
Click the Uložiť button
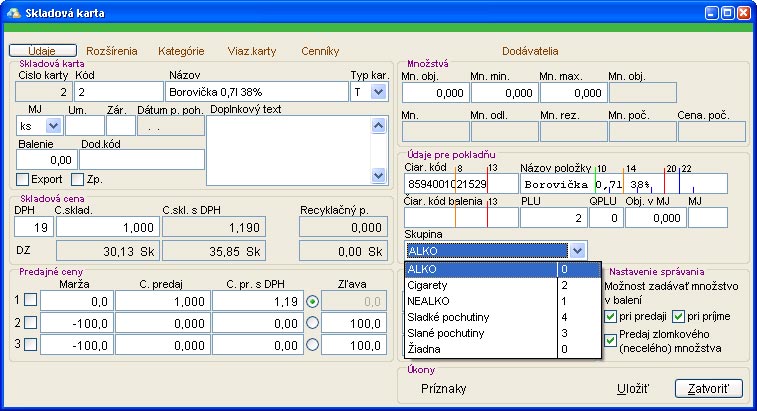[630, 388]
